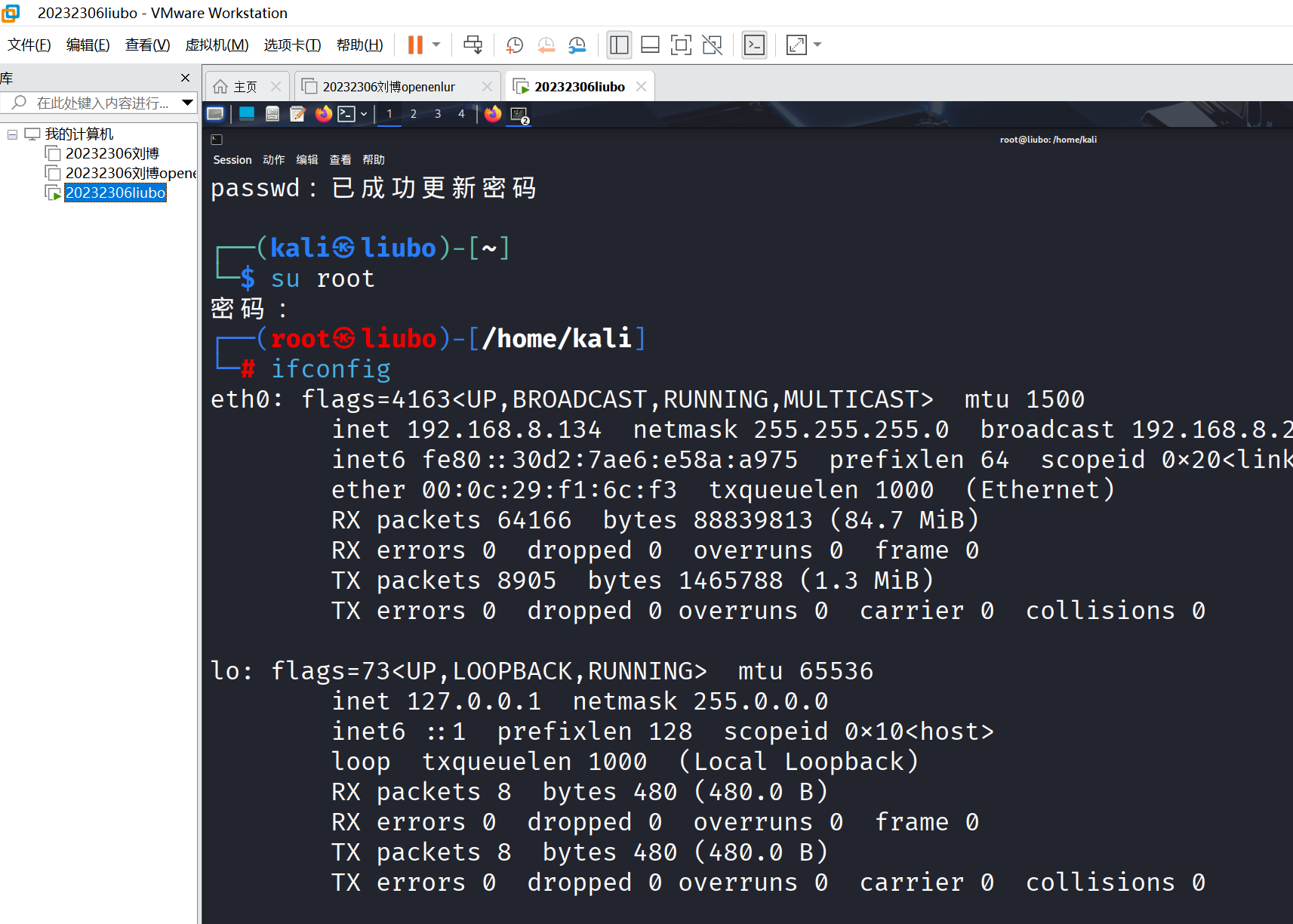
Task: Close the 主页 tab
Action: click(x=276, y=87)
